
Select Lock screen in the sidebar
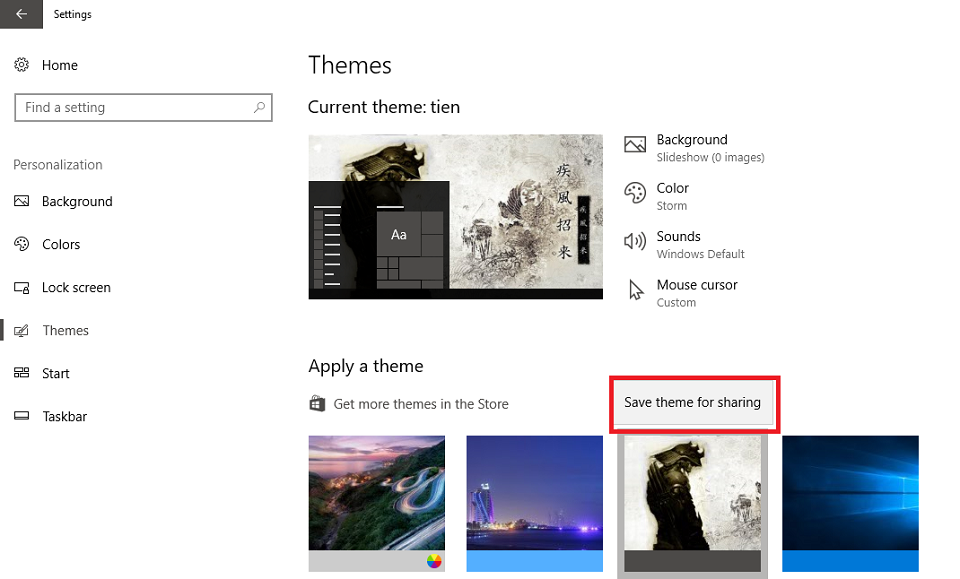click(77, 288)
